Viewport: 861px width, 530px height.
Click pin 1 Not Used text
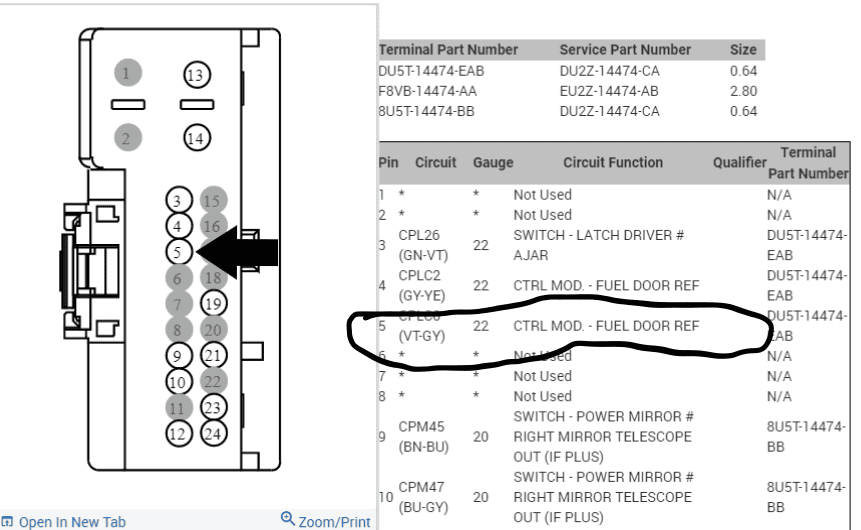(x=543, y=195)
